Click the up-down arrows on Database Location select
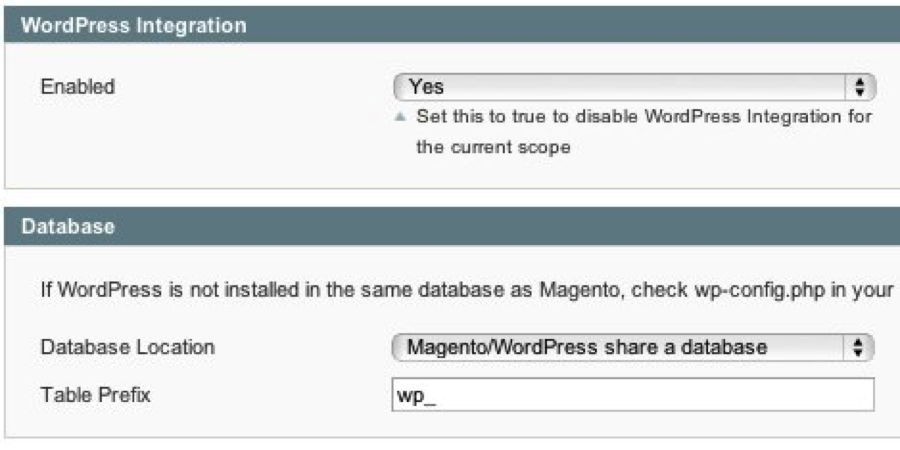 [x=859, y=347]
